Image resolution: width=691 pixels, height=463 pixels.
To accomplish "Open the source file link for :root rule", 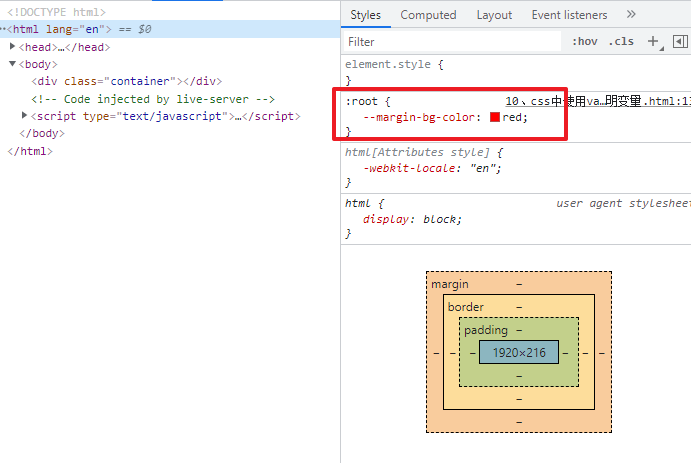I will tap(598, 101).
